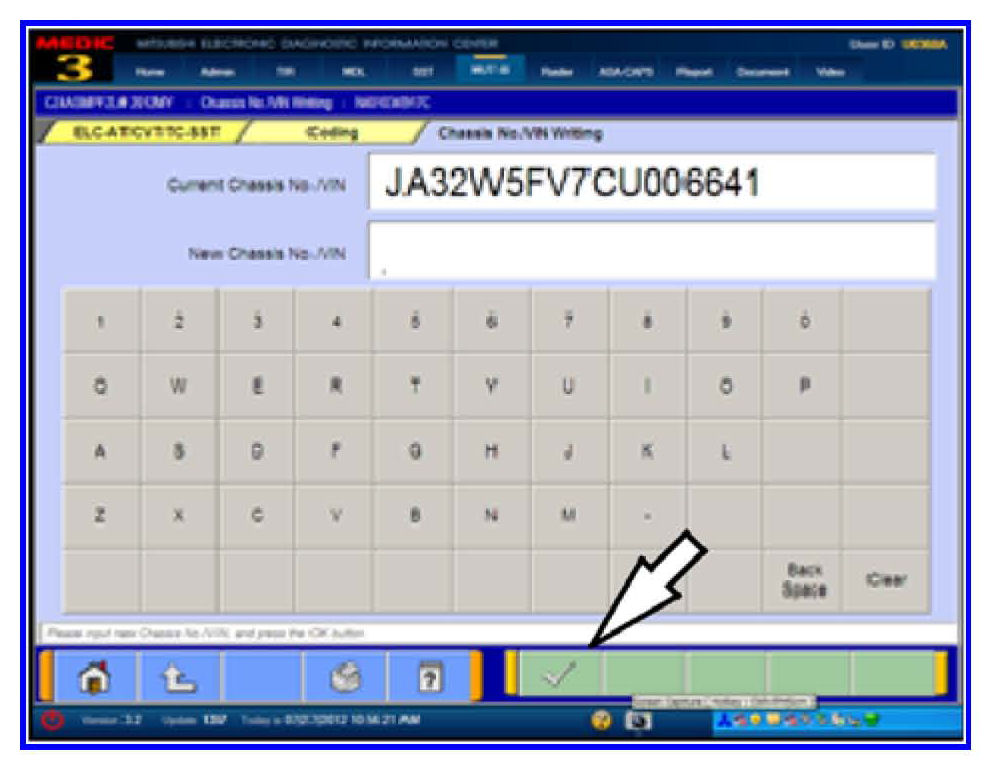The image size is (988, 761).
Task: Click the back/up arrow icon
Action: coord(178,676)
